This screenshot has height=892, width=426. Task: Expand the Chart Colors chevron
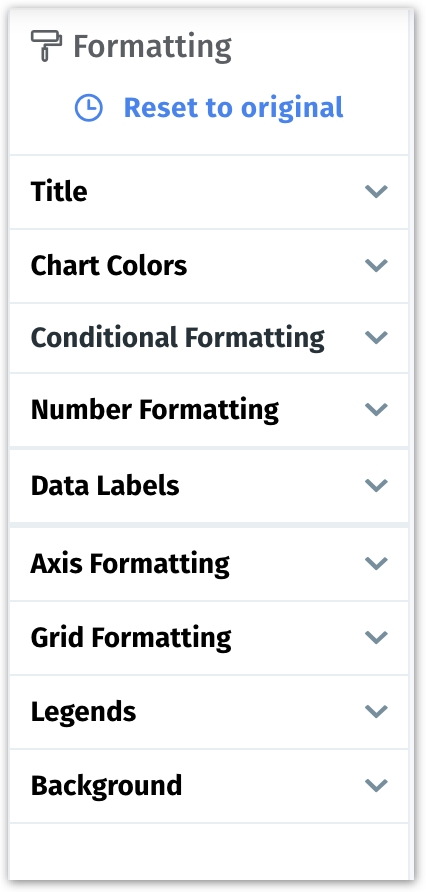[x=376, y=265]
